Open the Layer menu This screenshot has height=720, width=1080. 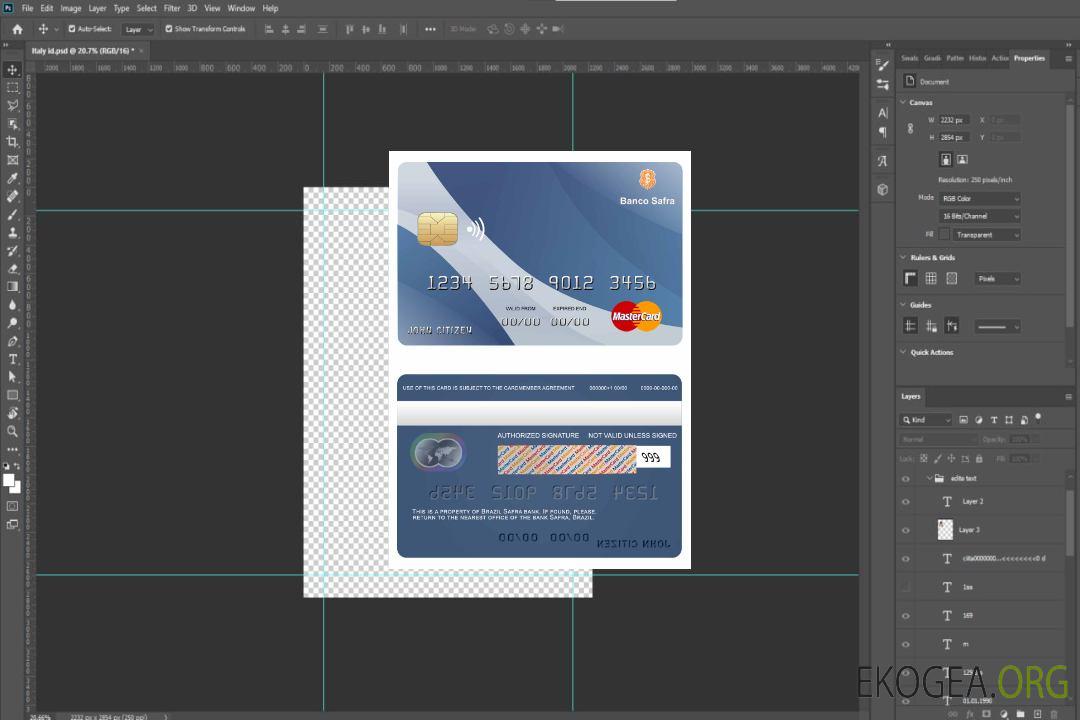pyautogui.click(x=97, y=8)
